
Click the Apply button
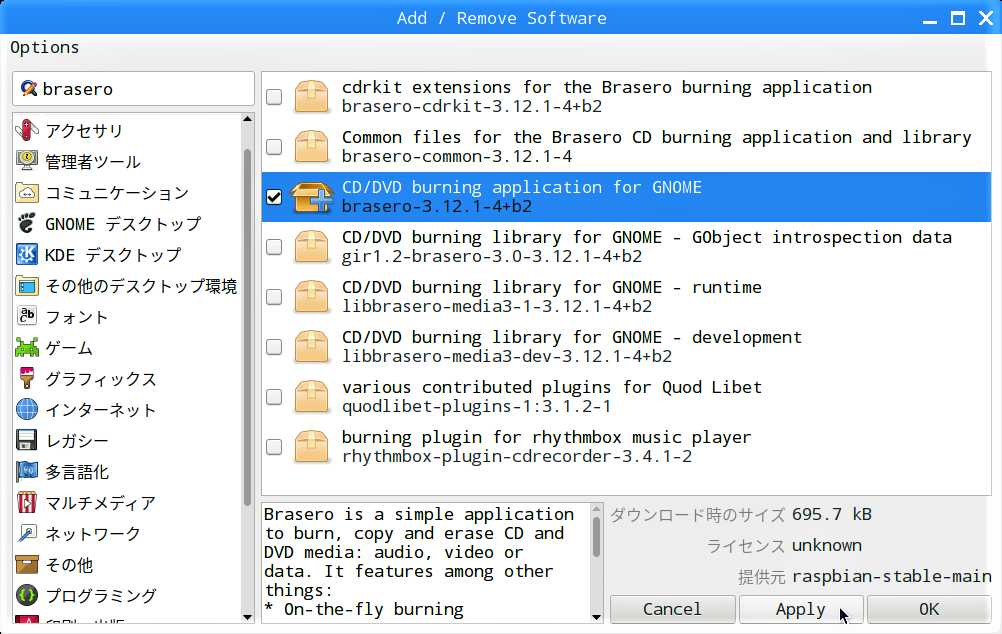pyautogui.click(x=801, y=609)
